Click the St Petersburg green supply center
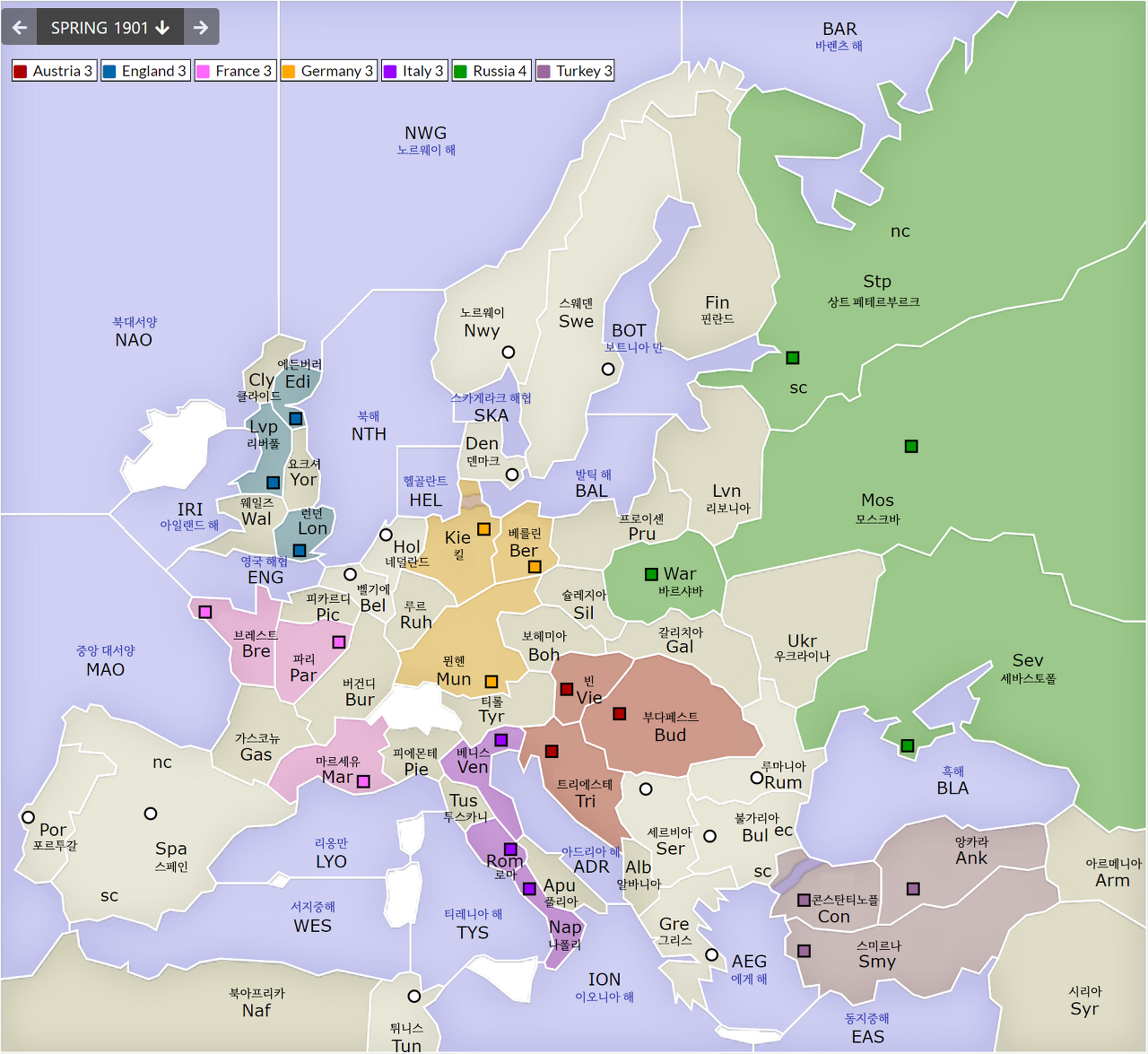This screenshot has width=1148, height=1054. tap(793, 358)
